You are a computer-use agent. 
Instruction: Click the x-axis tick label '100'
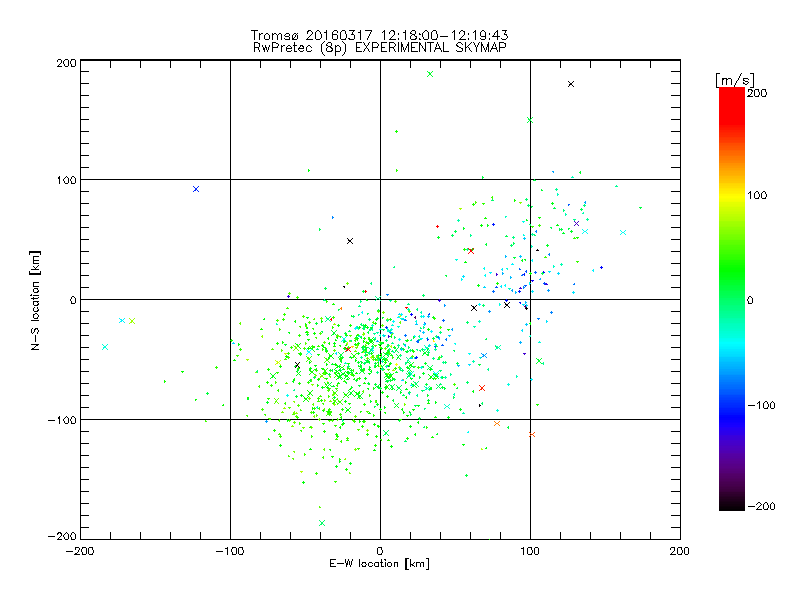tap(530, 551)
